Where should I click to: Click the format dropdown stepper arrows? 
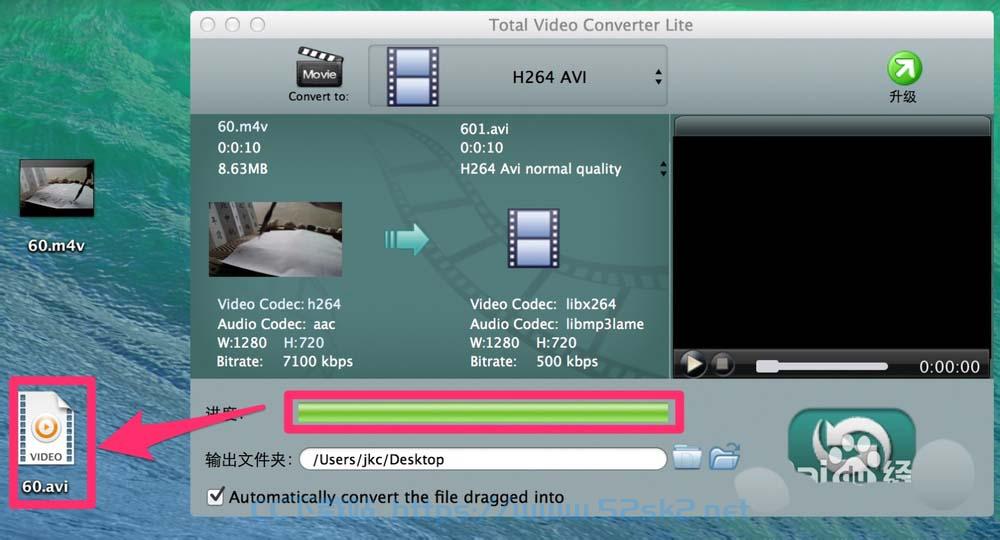(658, 77)
